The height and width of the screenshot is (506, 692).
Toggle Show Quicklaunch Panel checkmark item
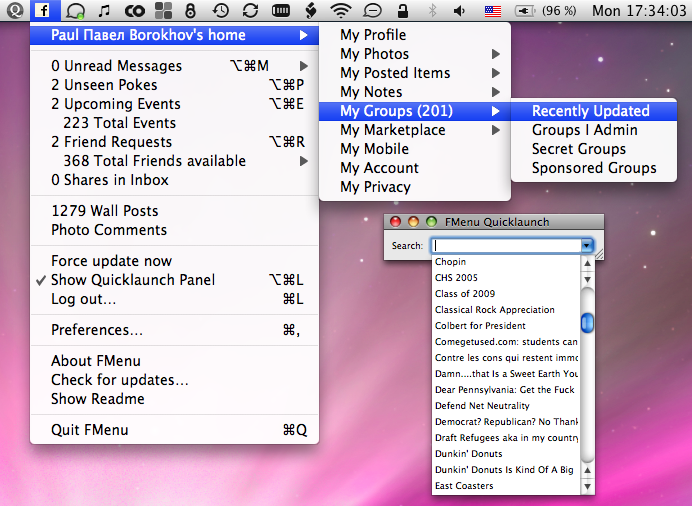(x=174, y=280)
